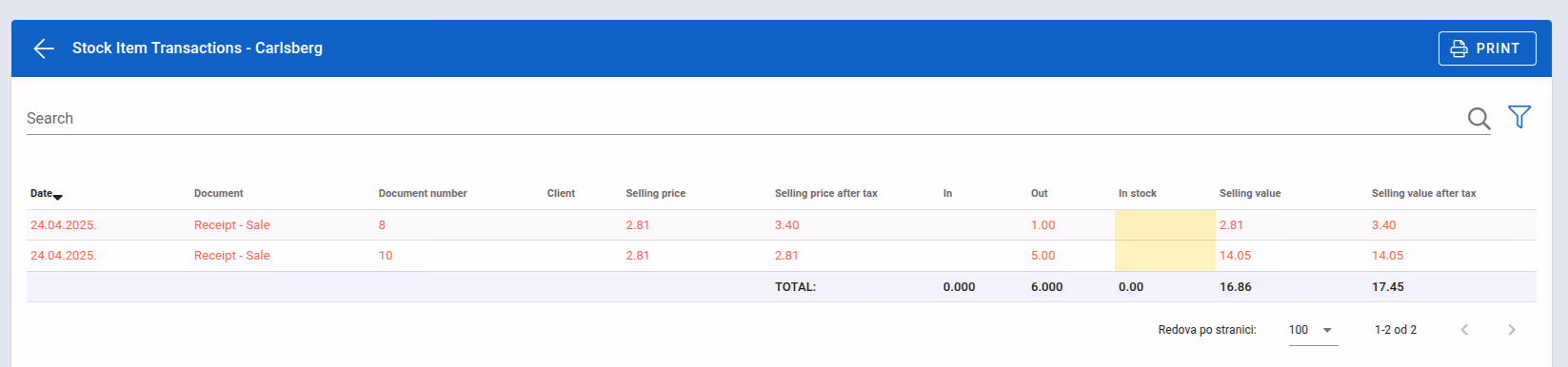The width and height of the screenshot is (1568, 367).
Task: Click total selling value 16.86
Action: [x=1236, y=287]
